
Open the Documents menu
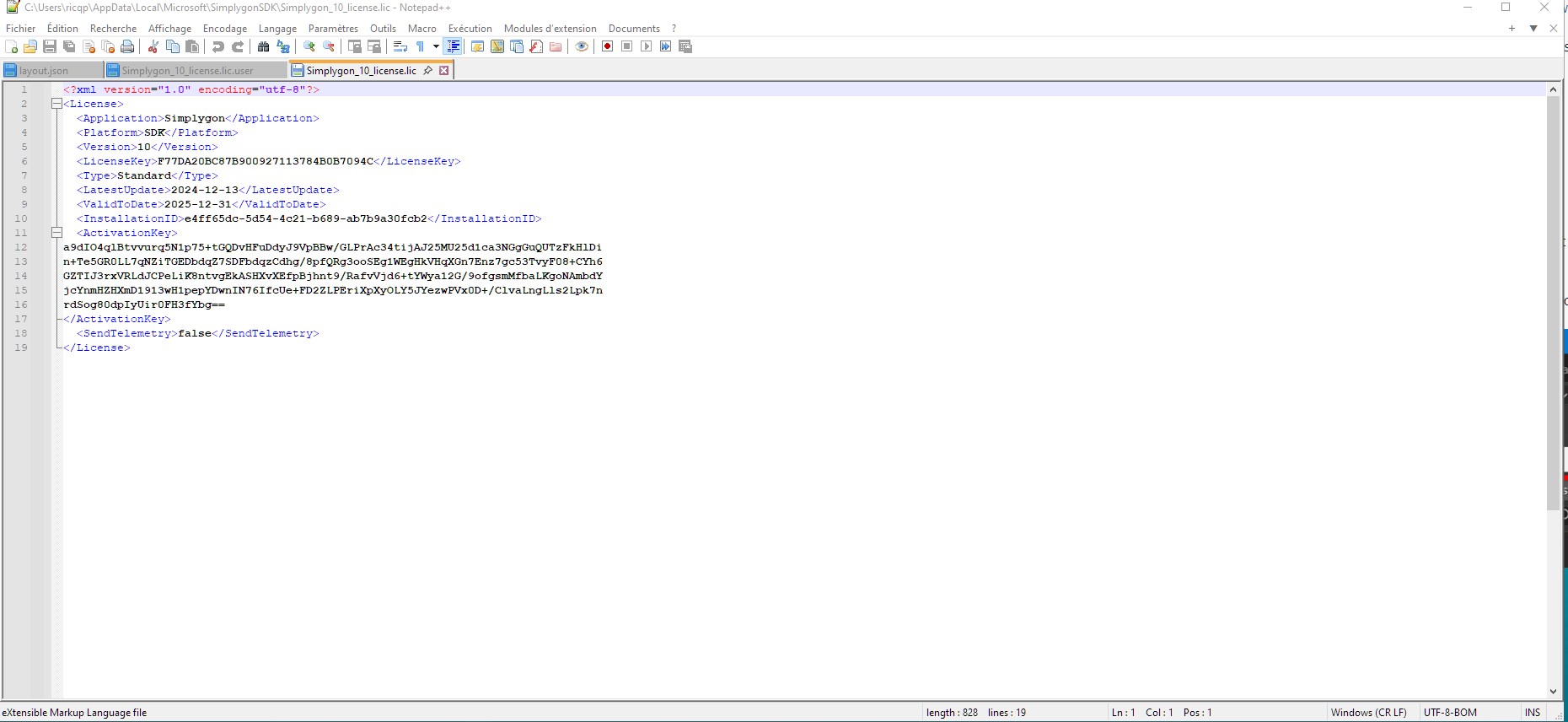coord(634,29)
